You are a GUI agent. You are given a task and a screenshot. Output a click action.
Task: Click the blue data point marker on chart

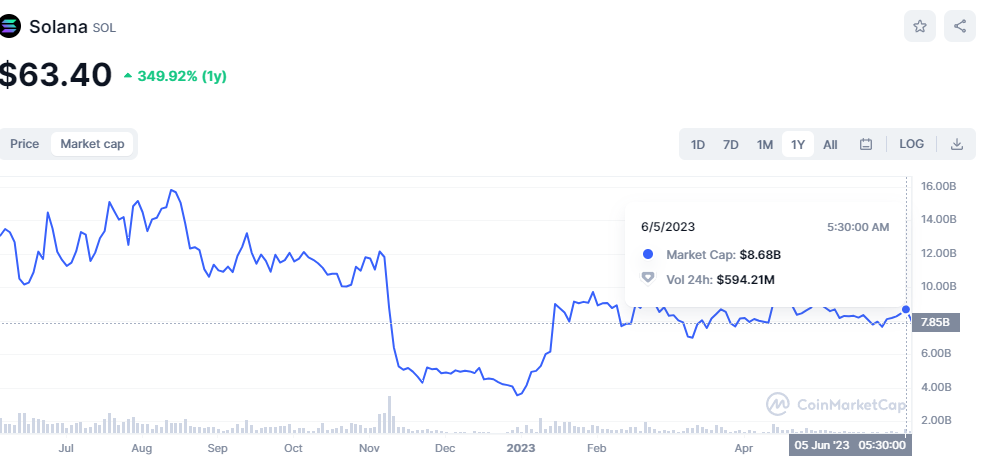tap(906, 309)
